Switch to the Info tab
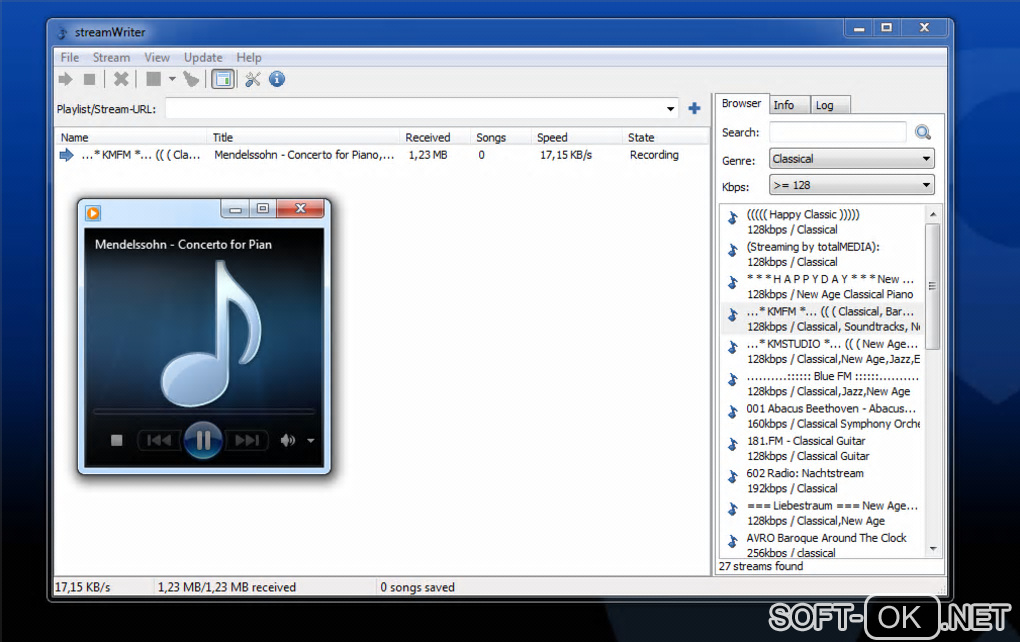The image size is (1020, 642). tap(789, 105)
